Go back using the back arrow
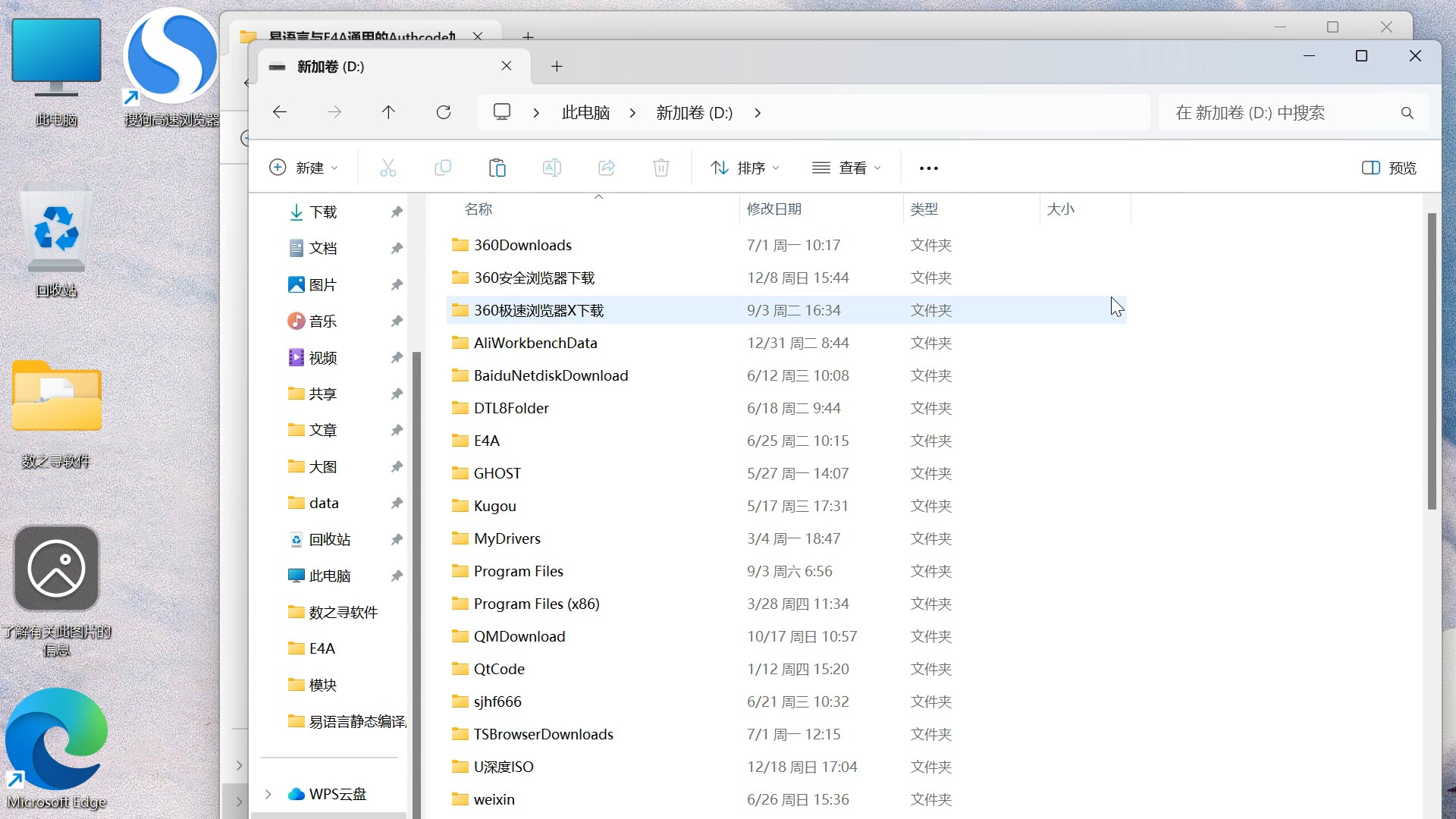Image resolution: width=1456 pixels, height=819 pixels. 280,112
